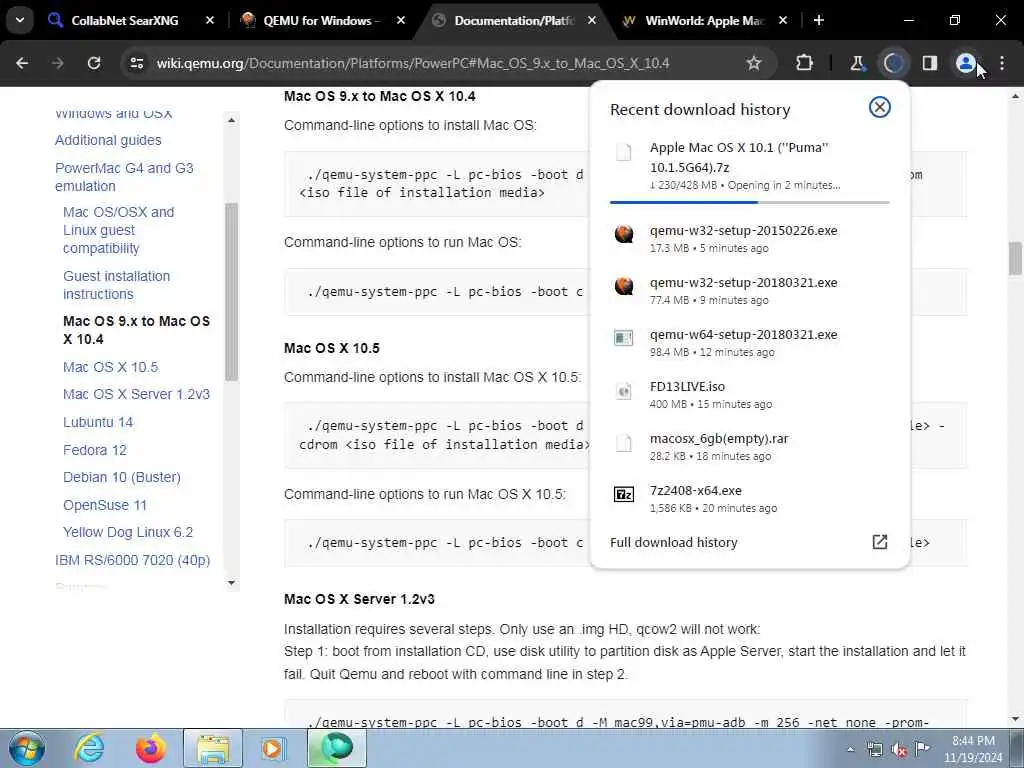Go back to the previous page
This screenshot has width=1024, height=768.
[x=22, y=63]
